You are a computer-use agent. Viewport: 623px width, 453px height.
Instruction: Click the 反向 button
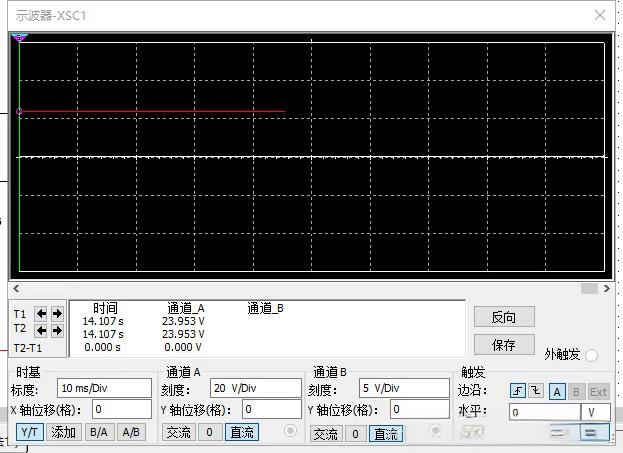[x=504, y=317]
